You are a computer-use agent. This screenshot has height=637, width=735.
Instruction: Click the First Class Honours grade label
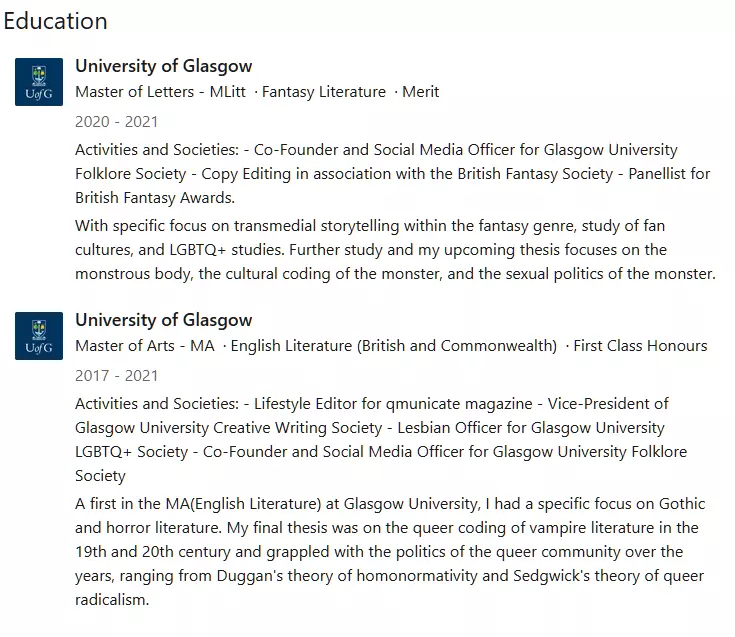pos(640,346)
